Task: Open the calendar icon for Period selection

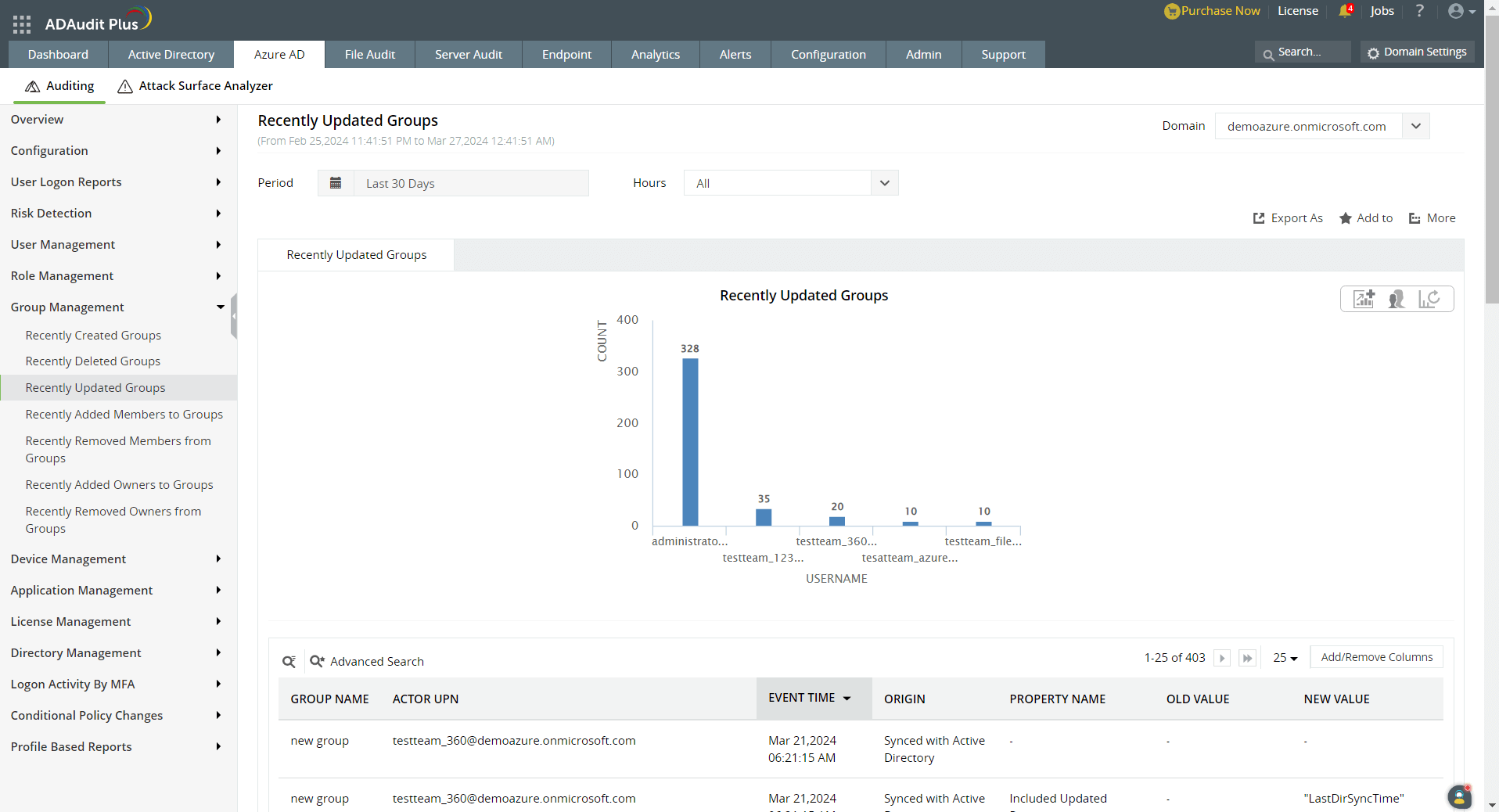Action: [336, 182]
